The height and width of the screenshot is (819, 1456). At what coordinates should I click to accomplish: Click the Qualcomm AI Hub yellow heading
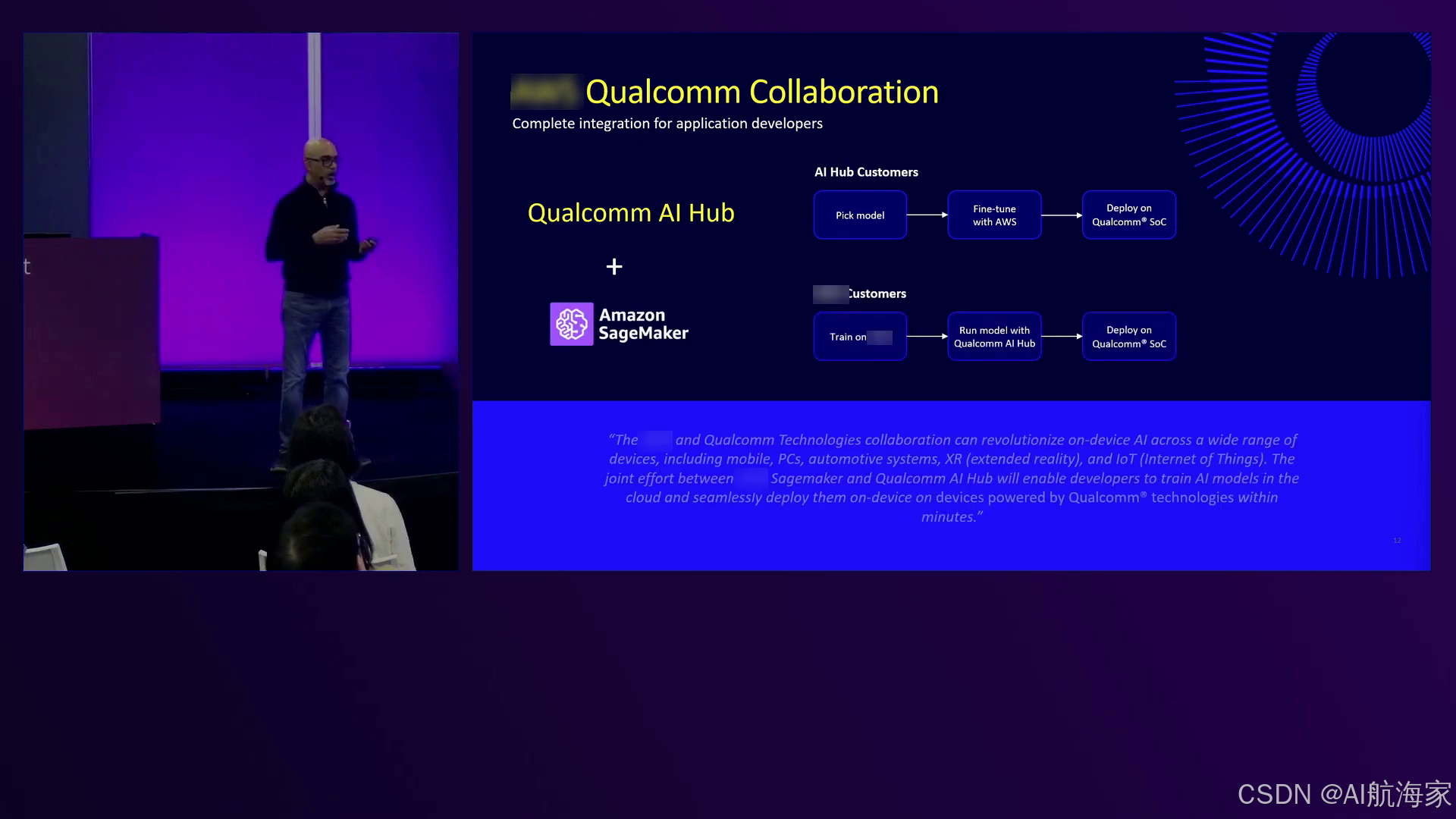631,213
